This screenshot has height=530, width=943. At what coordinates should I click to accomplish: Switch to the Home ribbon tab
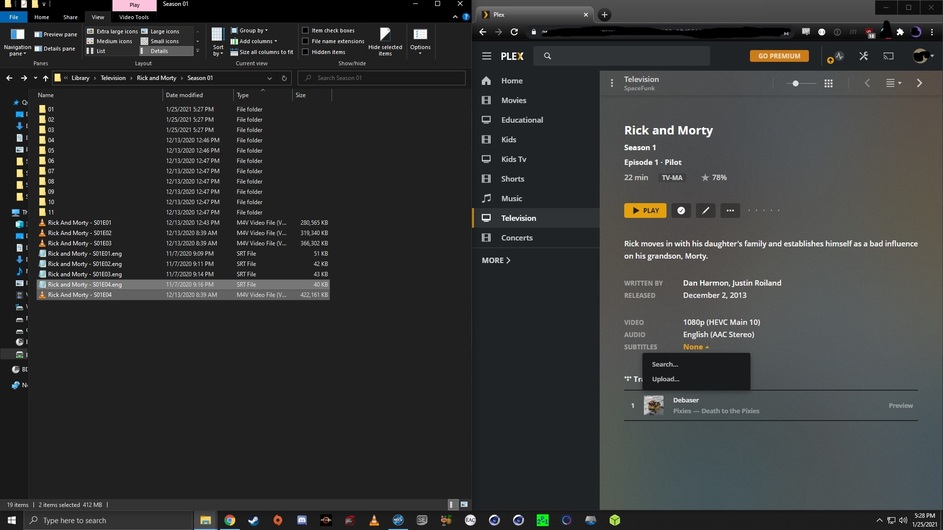coord(41,17)
